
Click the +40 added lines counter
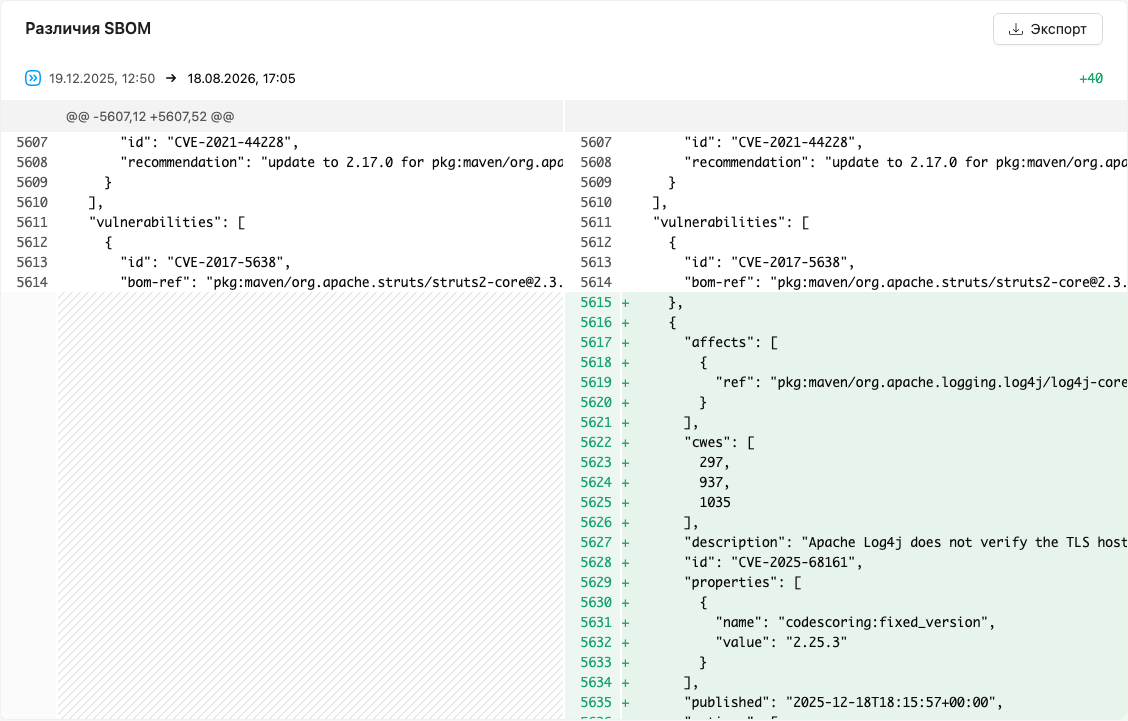[1091, 78]
